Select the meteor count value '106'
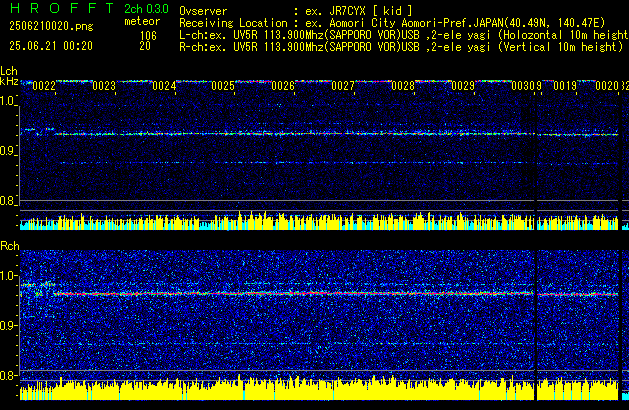This screenshot has width=629, height=410. click(148, 36)
